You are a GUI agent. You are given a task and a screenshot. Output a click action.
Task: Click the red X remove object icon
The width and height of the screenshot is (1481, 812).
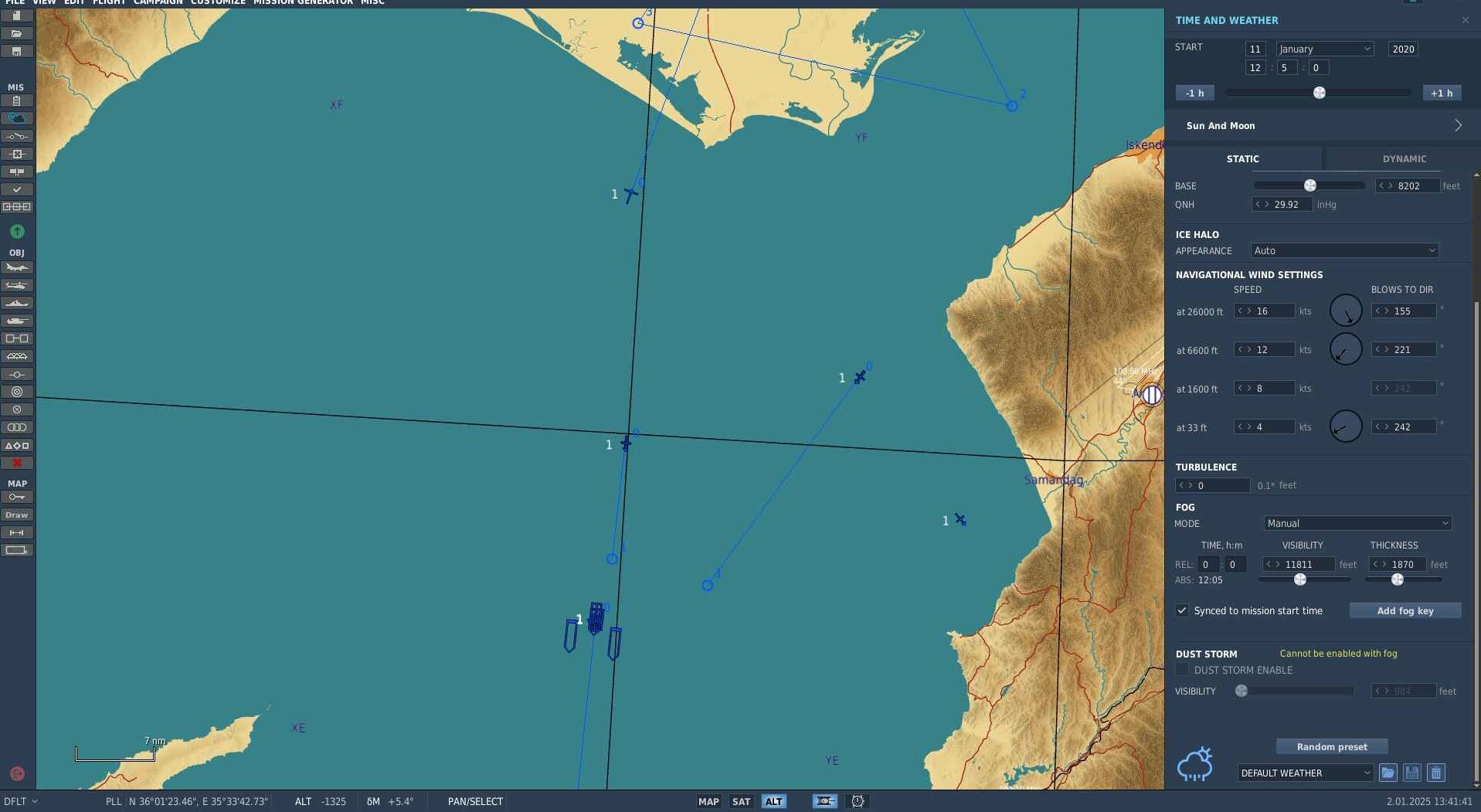(x=16, y=463)
